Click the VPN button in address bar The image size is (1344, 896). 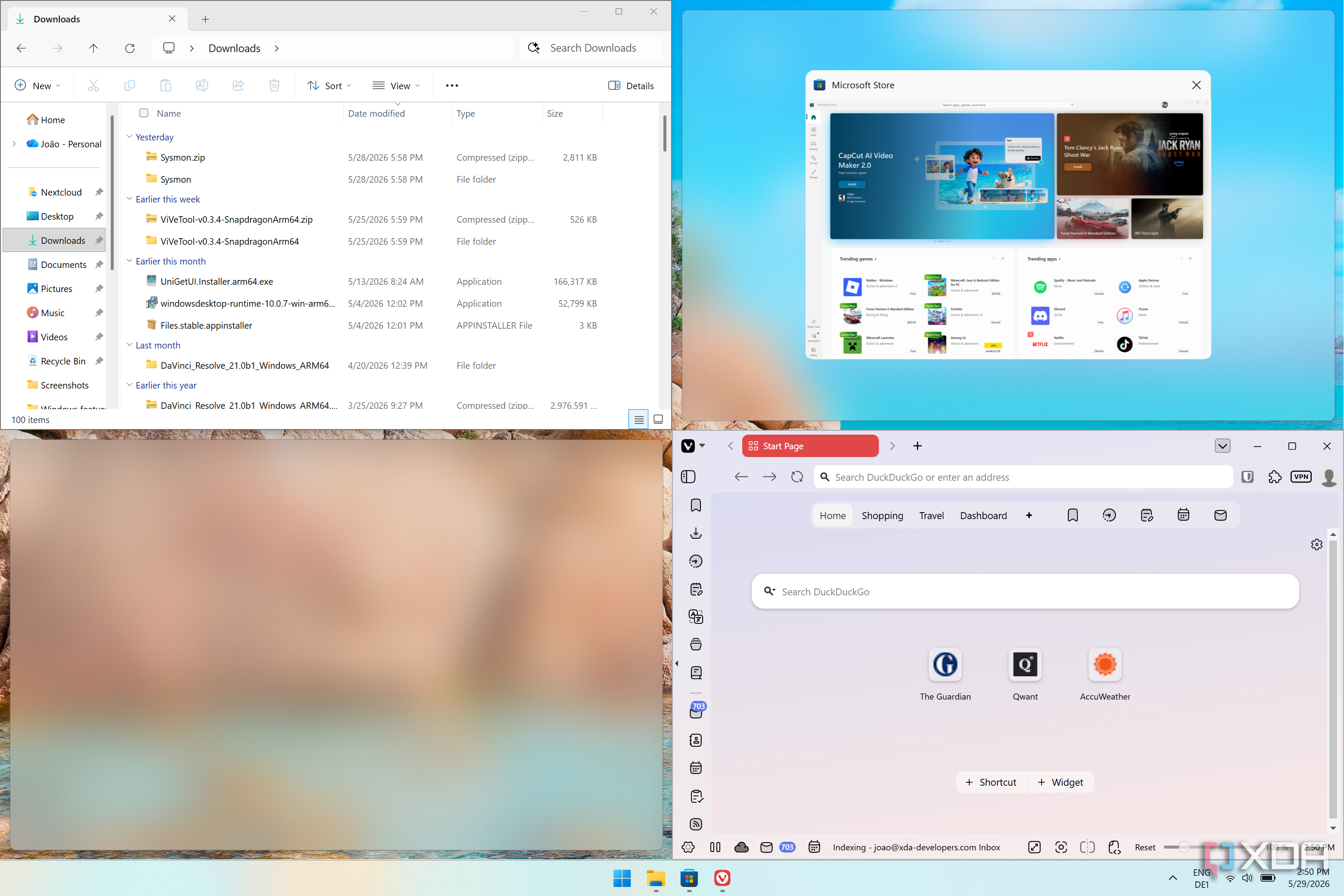[1300, 476]
